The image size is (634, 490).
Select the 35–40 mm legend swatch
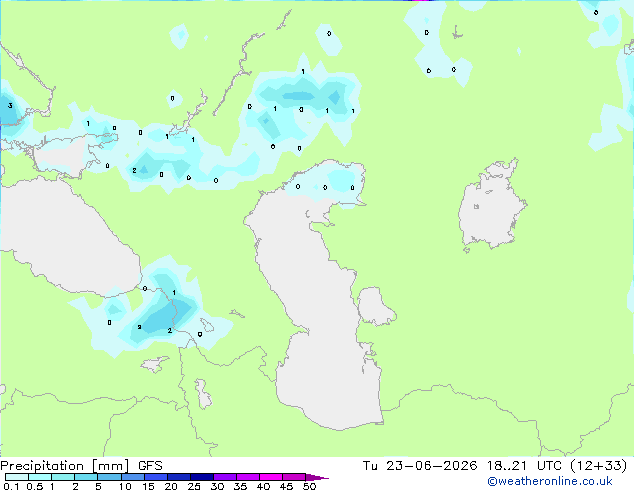(x=248, y=477)
